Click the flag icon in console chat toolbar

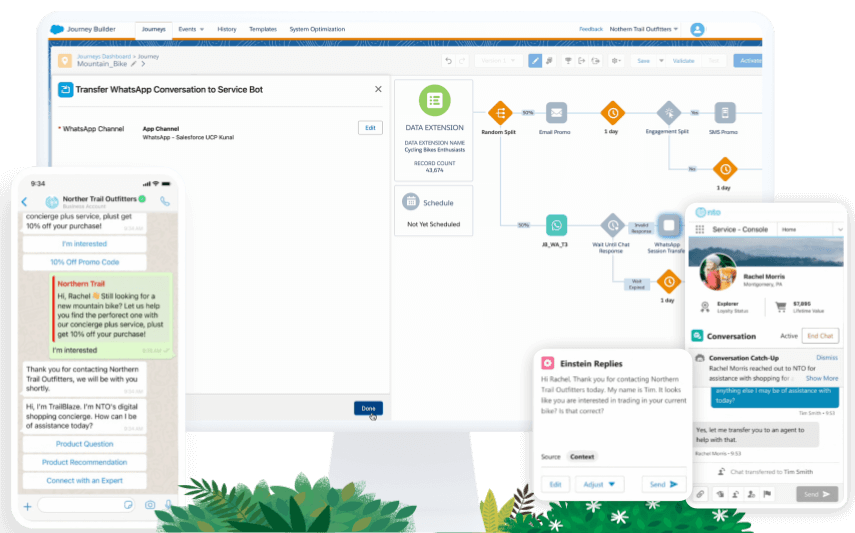pos(767,494)
